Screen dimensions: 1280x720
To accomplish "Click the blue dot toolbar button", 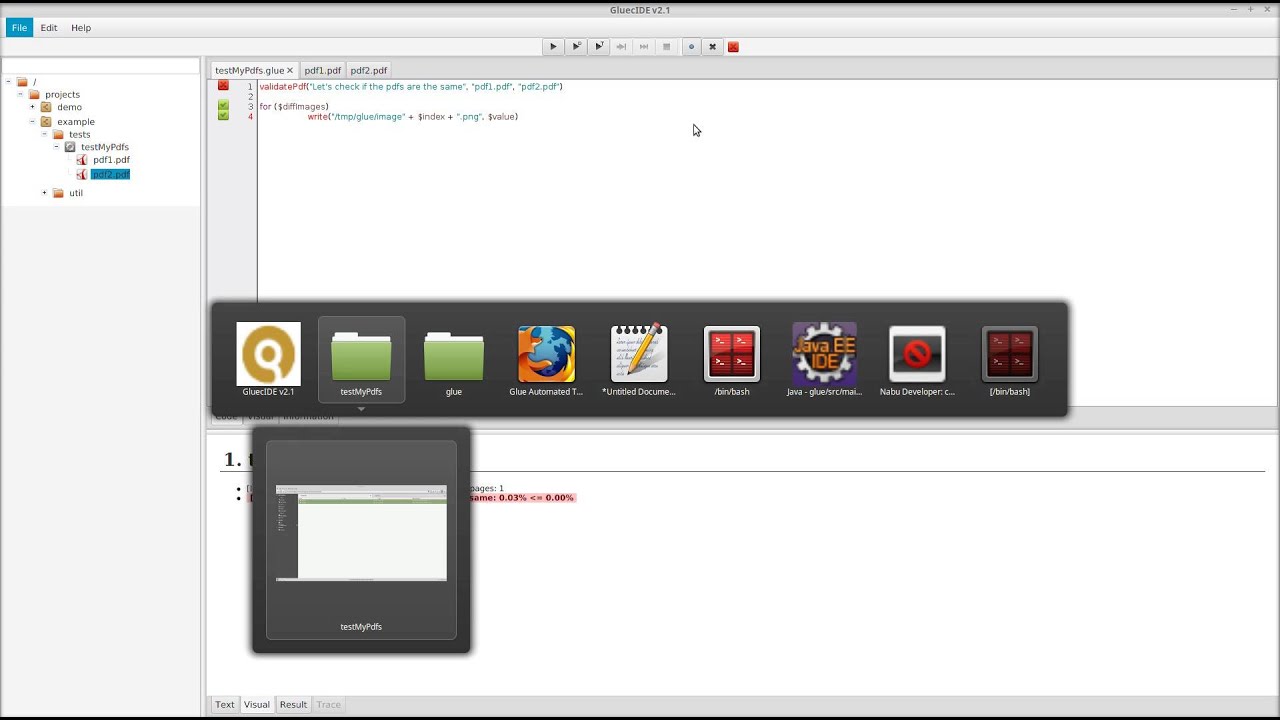I will pyautogui.click(x=690, y=47).
